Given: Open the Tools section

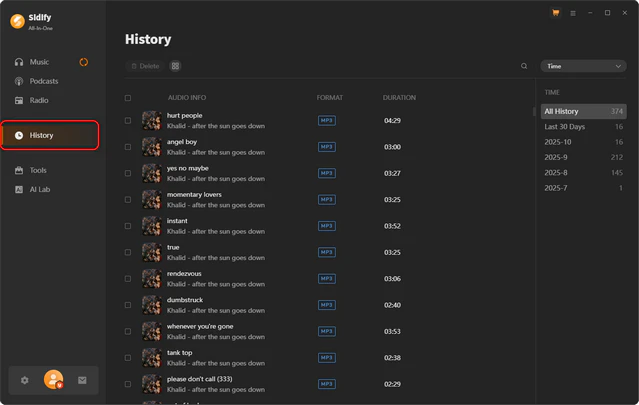Looking at the screenshot, I should (38, 170).
